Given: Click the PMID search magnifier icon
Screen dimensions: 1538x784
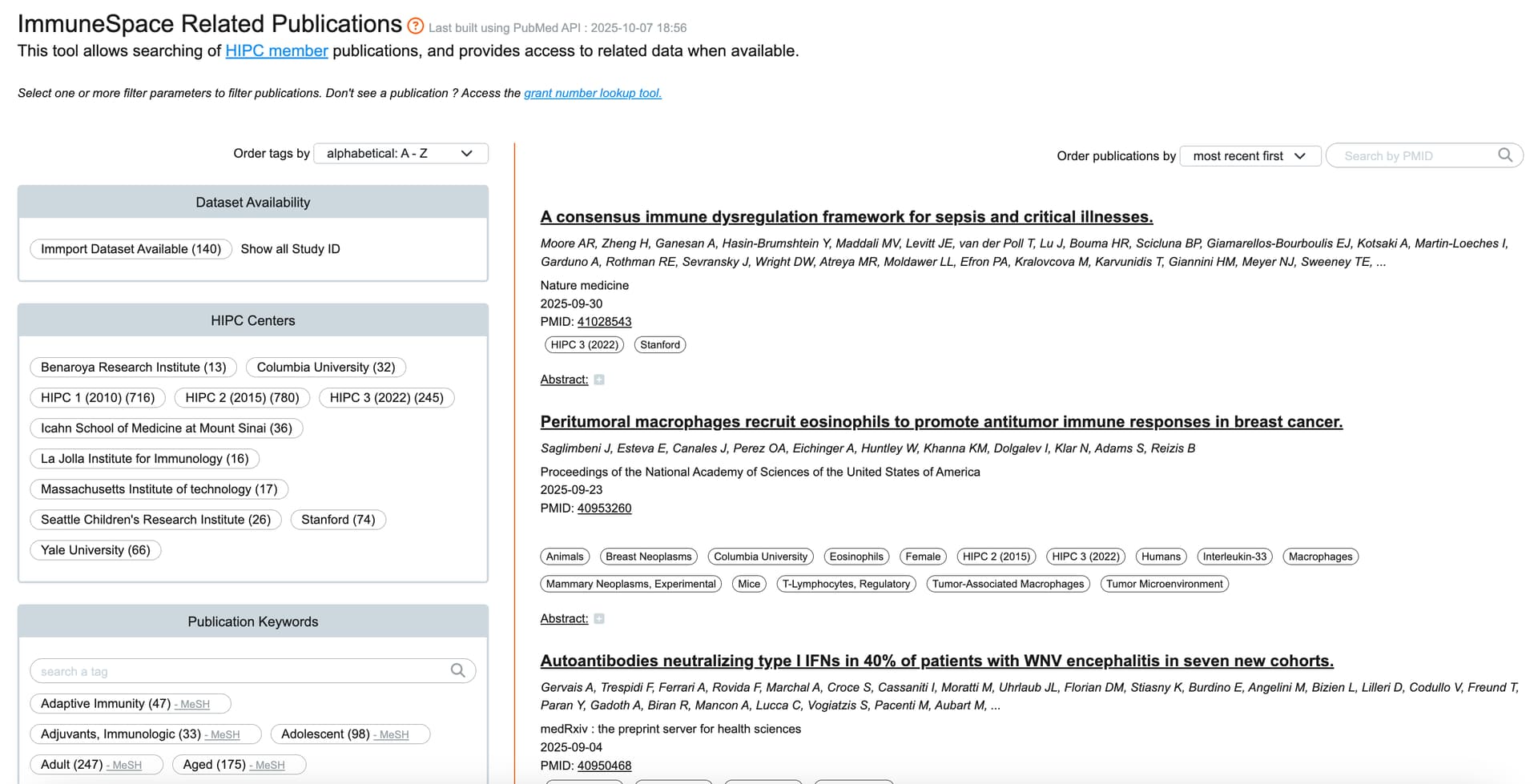Looking at the screenshot, I should pyautogui.click(x=1505, y=155).
